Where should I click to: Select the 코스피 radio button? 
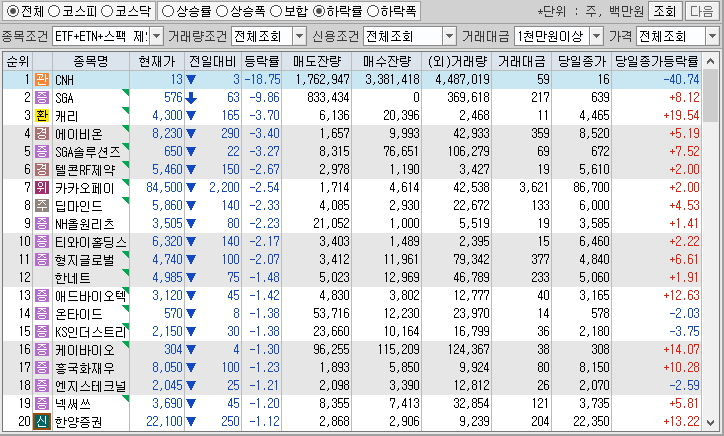pyautogui.click(x=54, y=11)
